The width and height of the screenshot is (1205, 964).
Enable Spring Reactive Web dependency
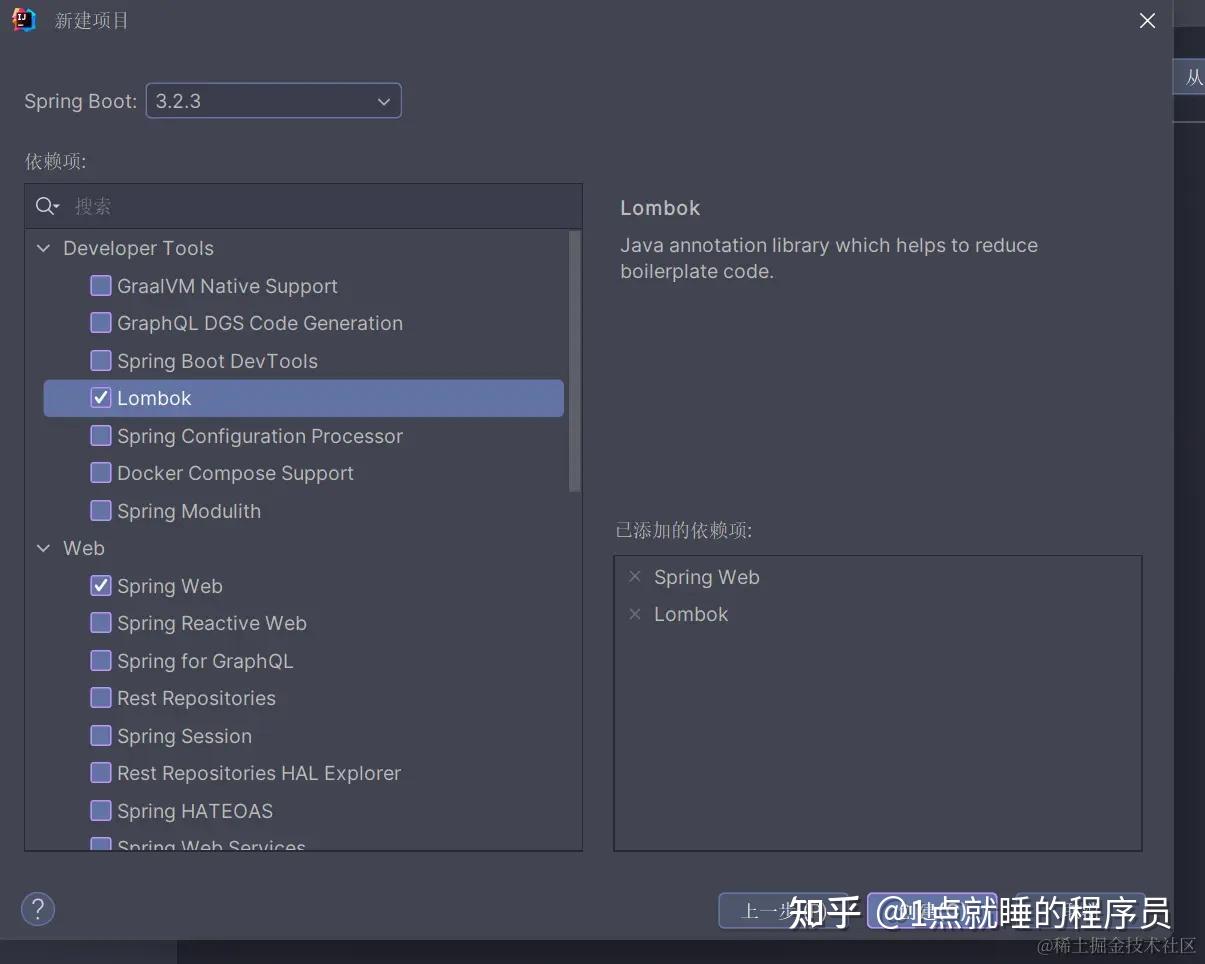tap(101, 623)
